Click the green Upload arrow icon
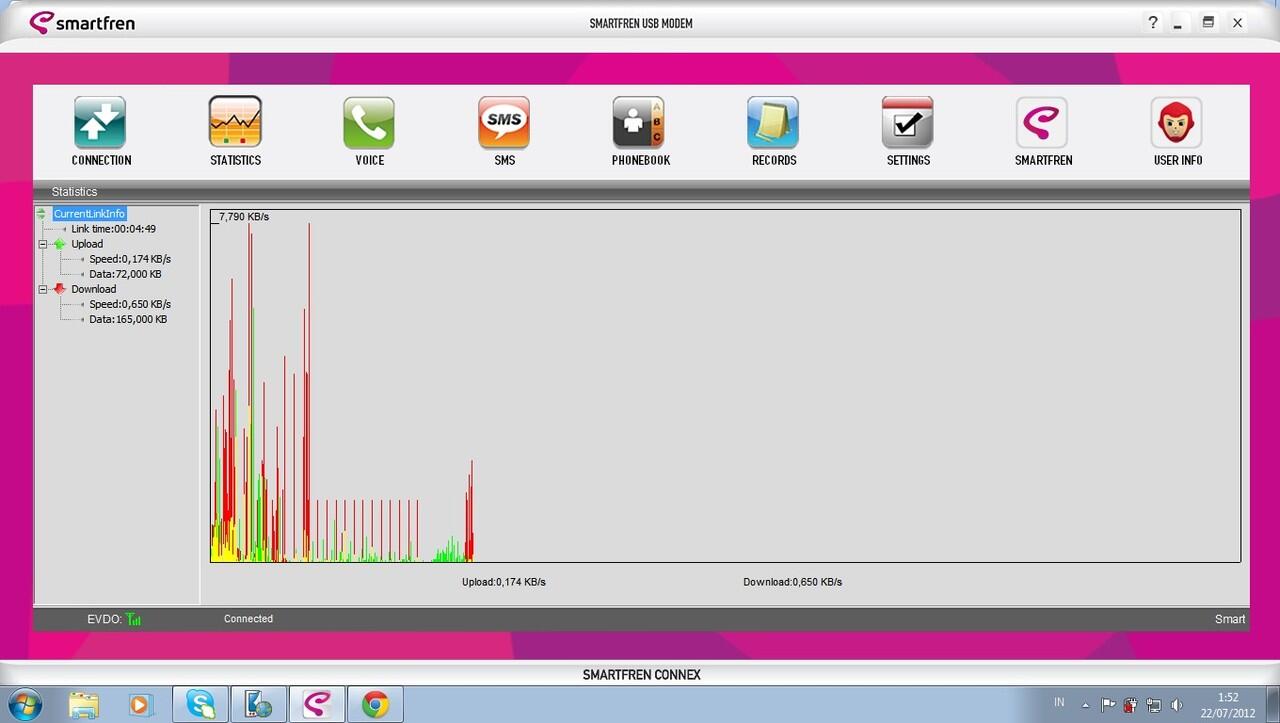Image resolution: width=1280 pixels, height=723 pixels. pos(59,244)
